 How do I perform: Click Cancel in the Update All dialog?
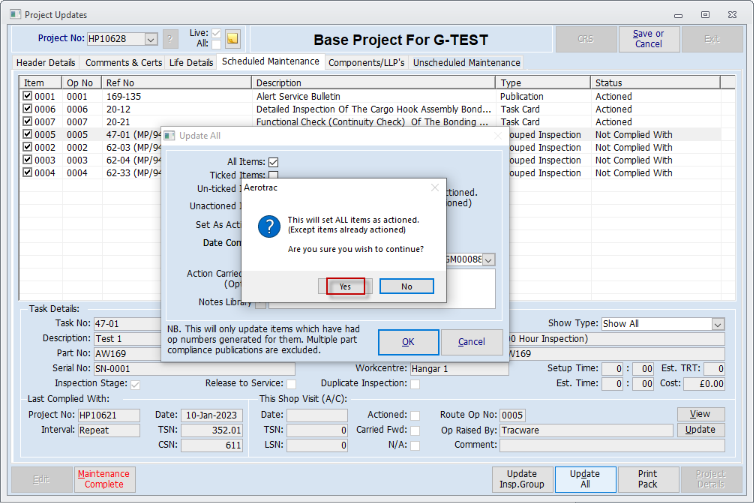point(472,342)
